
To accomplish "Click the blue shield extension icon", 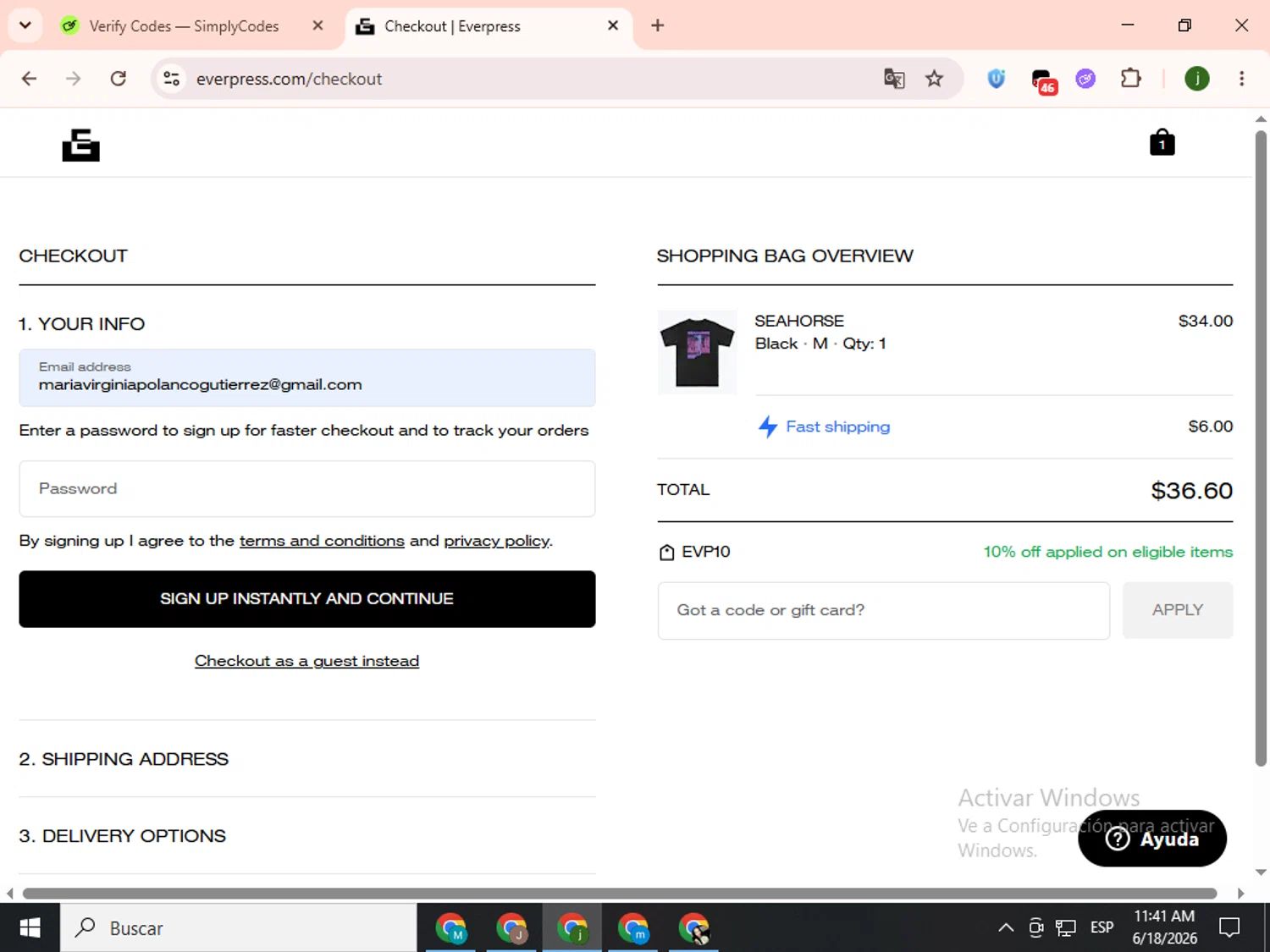I will coord(997,79).
